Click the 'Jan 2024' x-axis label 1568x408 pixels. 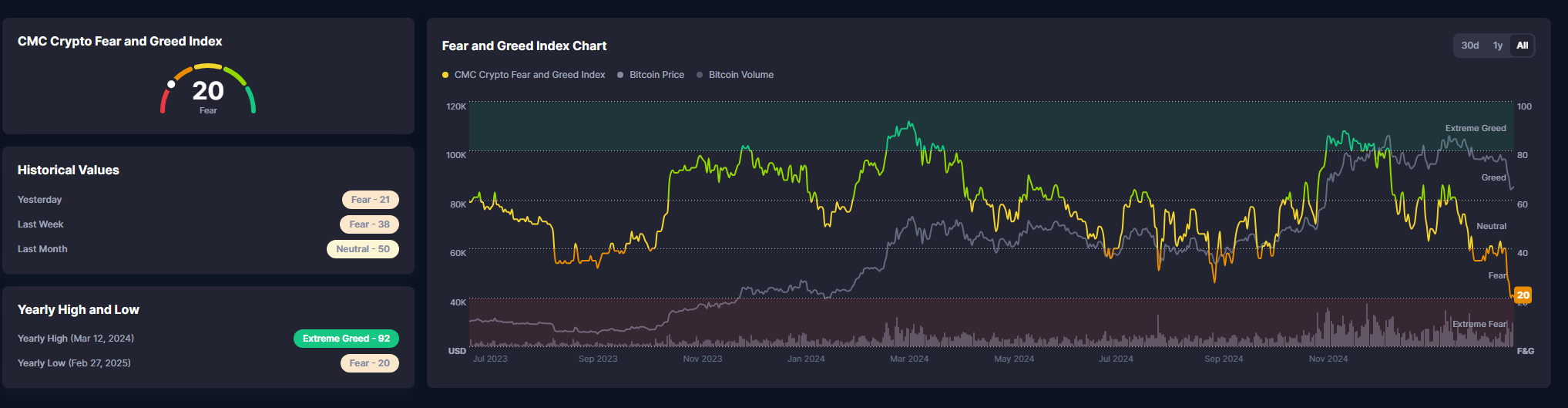tap(806, 359)
